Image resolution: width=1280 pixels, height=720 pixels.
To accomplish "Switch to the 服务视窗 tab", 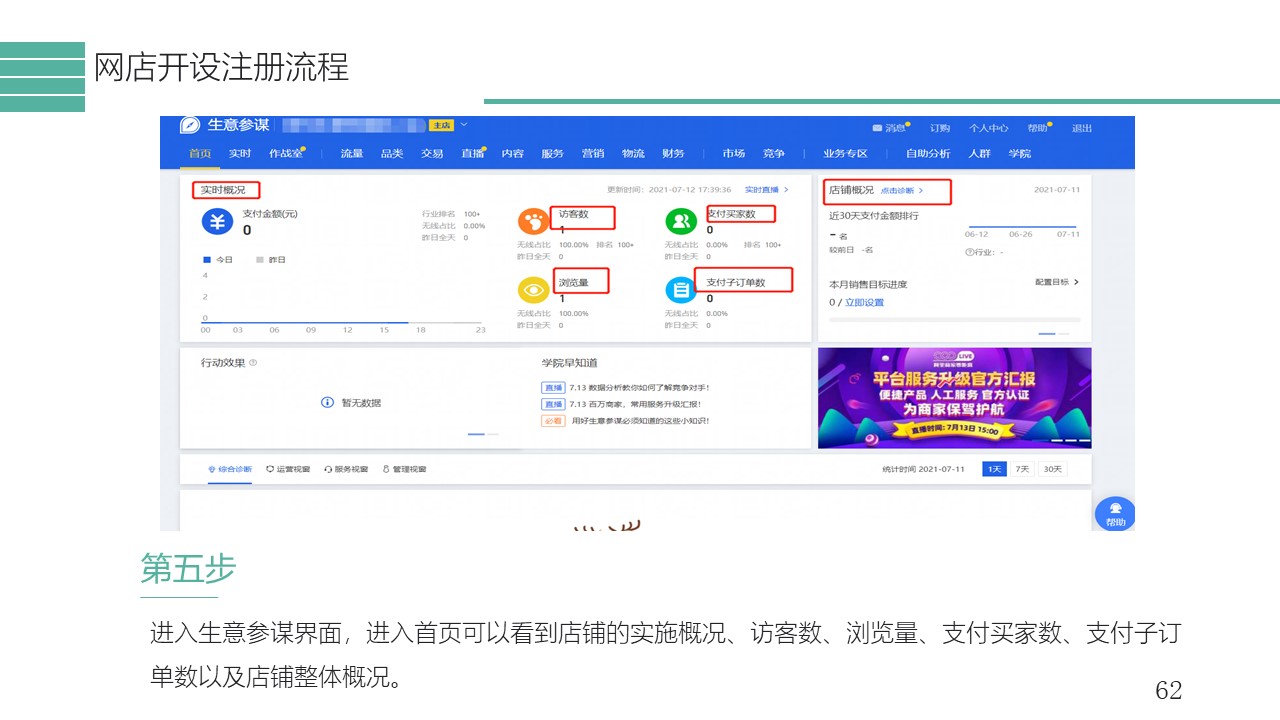I will 346,469.
